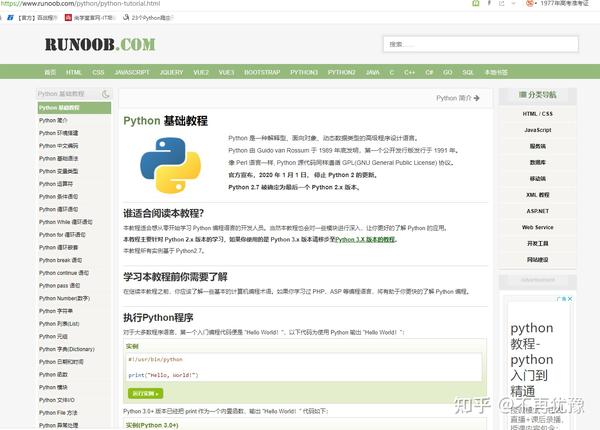
Task: Open the python 教程 advertisement
Action: pyautogui.click(x=532, y=360)
